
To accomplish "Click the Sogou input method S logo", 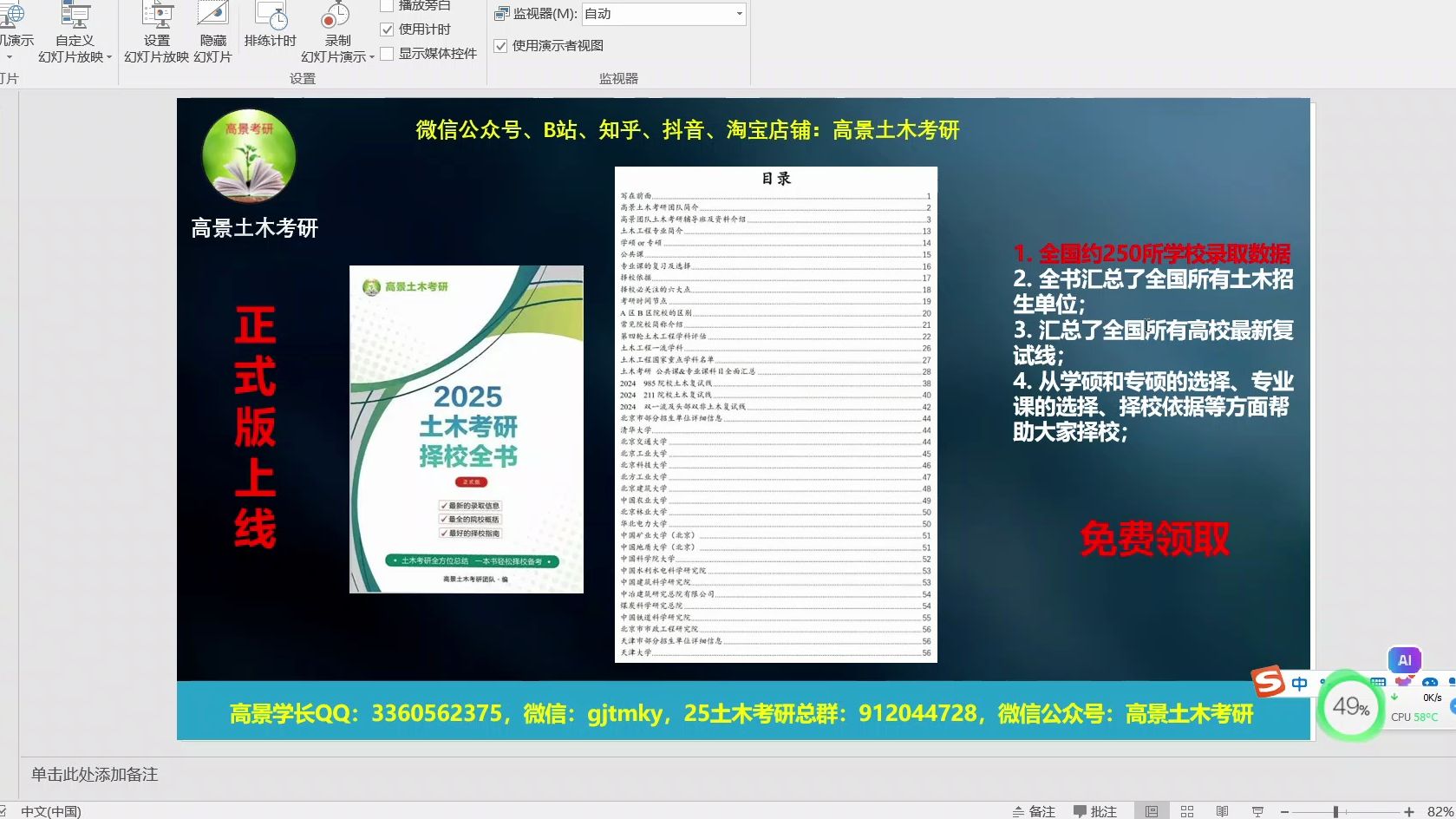I will [x=1268, y=681].
